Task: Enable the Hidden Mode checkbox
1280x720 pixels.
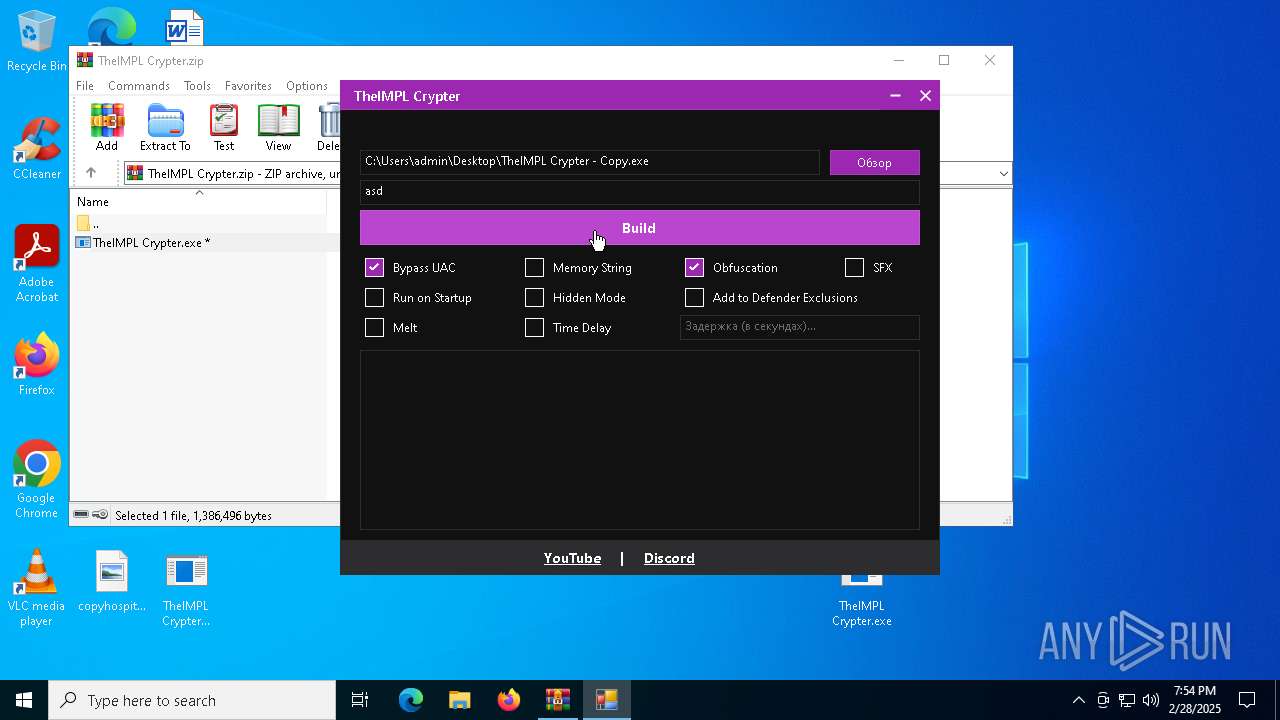Action: (534, 298)
